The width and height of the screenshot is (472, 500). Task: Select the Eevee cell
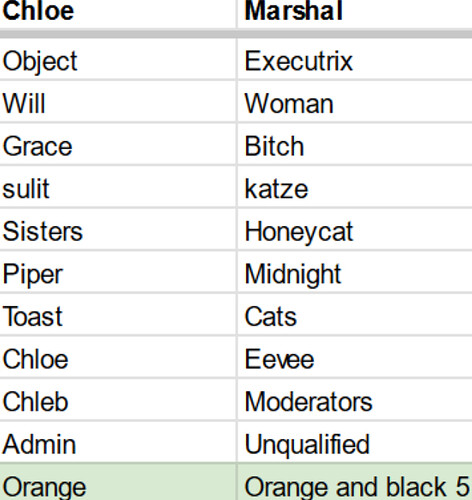(355, 357)
